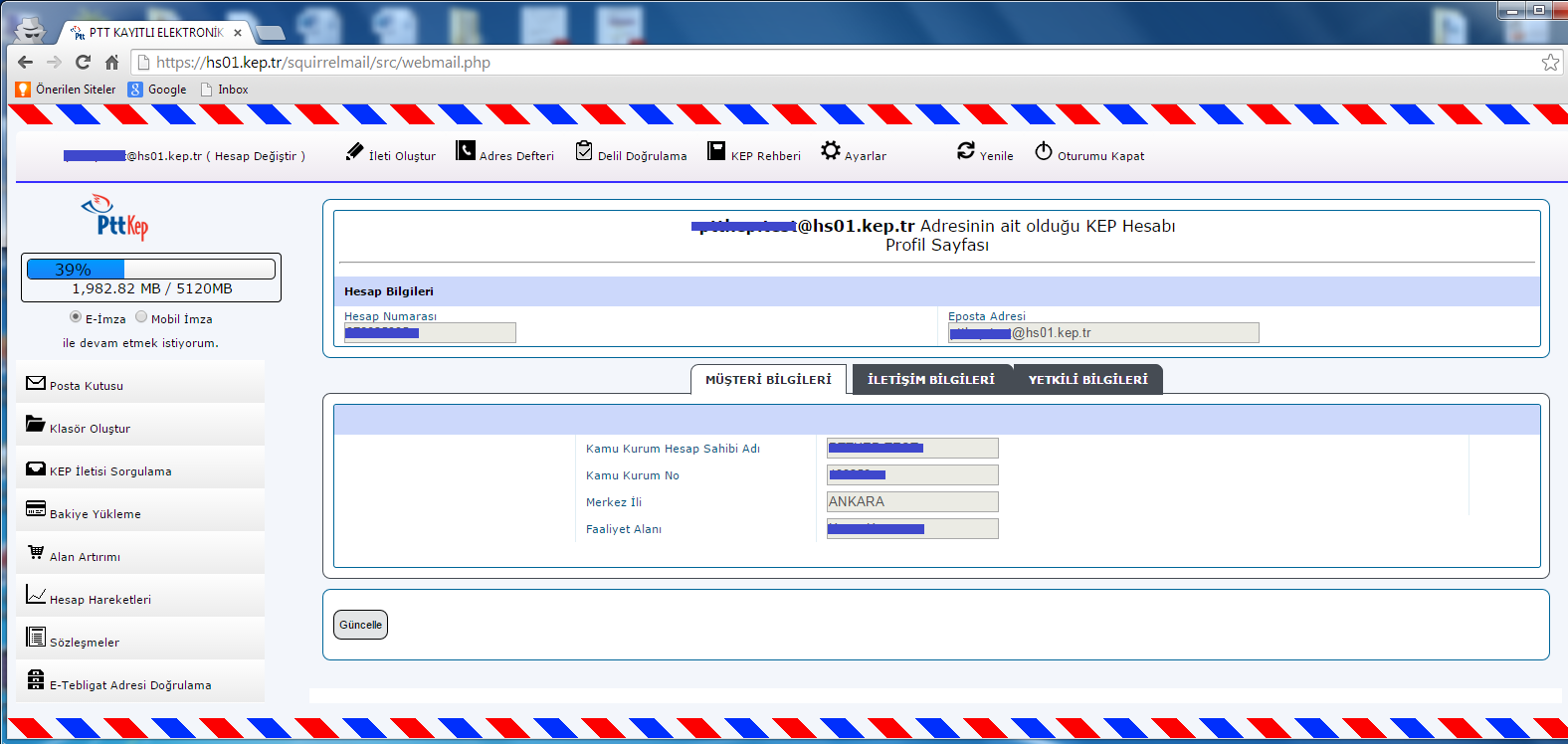Click the Posta Kutusu envelope icon
This screenshot has width=1568, height=744.
pyautogui.click(x=36, y=383)
